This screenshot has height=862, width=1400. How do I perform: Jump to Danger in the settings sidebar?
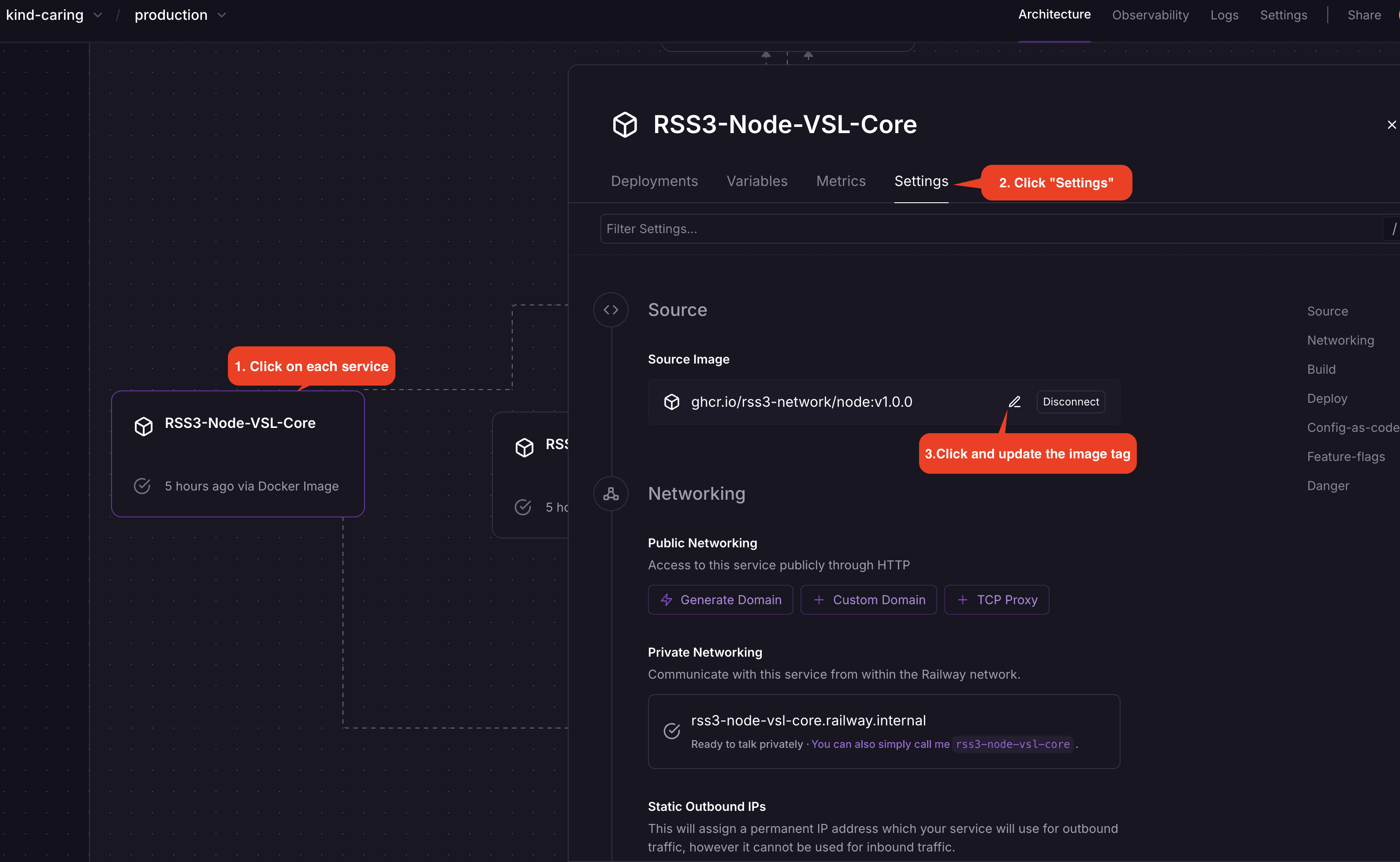pos(1328,486)
